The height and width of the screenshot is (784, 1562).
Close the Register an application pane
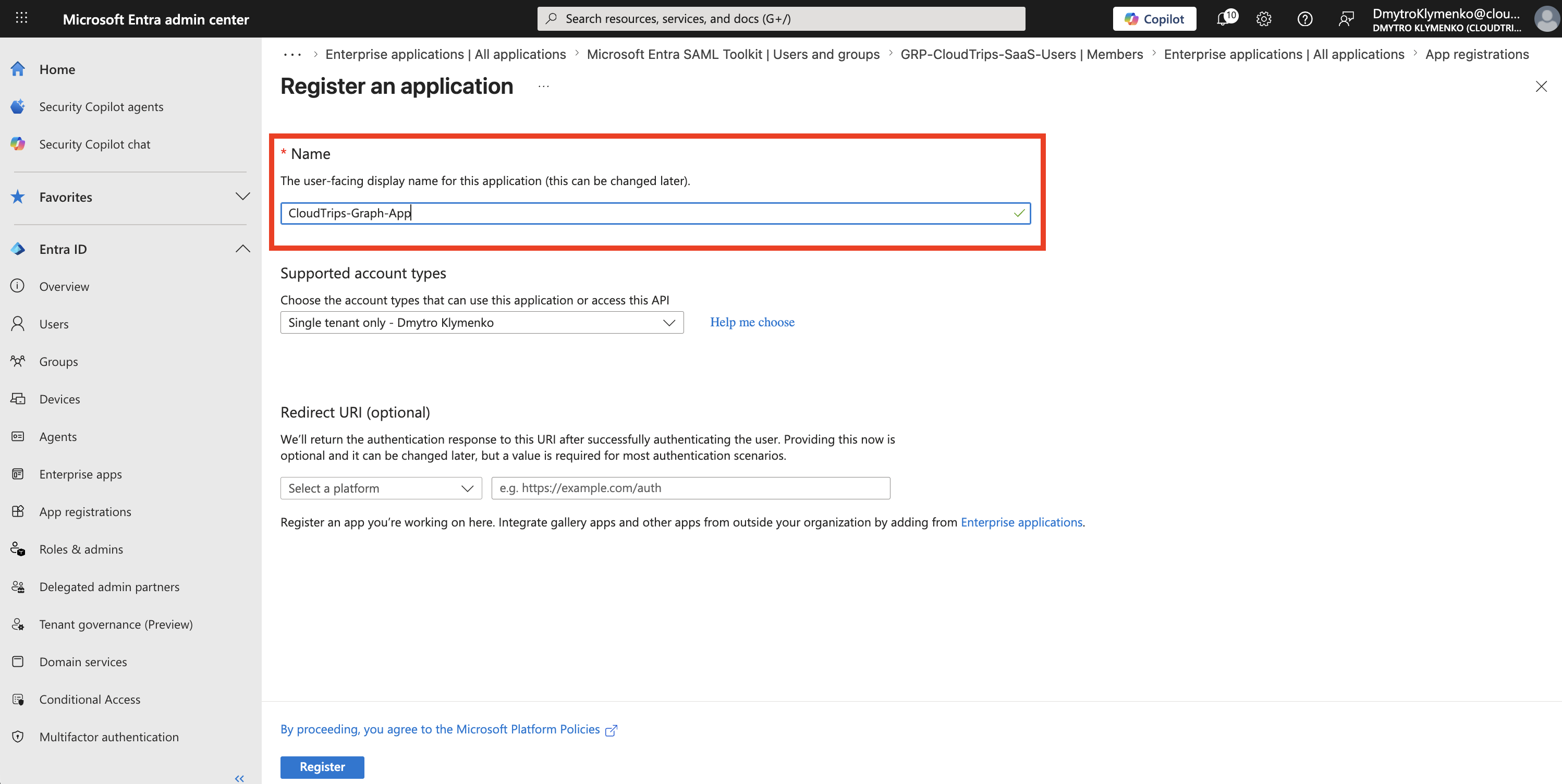pyautogui.click(x=1541, y=87)
